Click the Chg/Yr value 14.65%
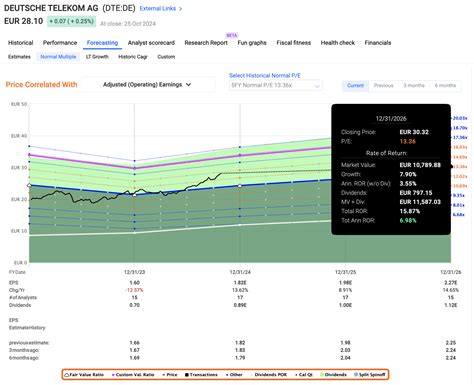The image size is (474, 385). pyautogui.click(x=451, y=290)
